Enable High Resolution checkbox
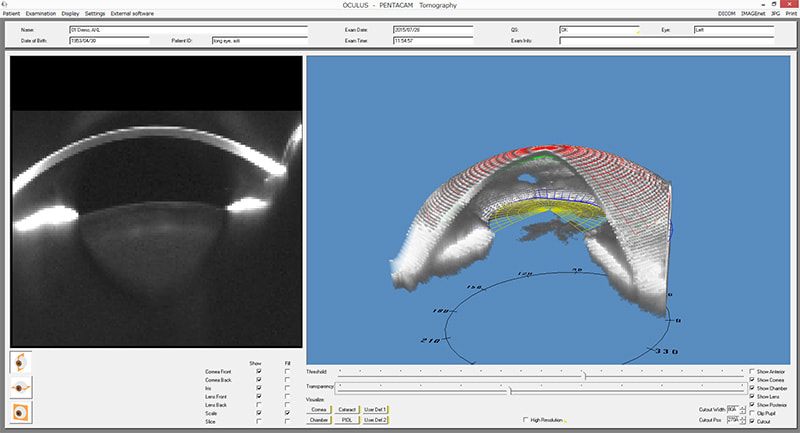The height and width of the screenshot is (433, 800). point(526,420)
